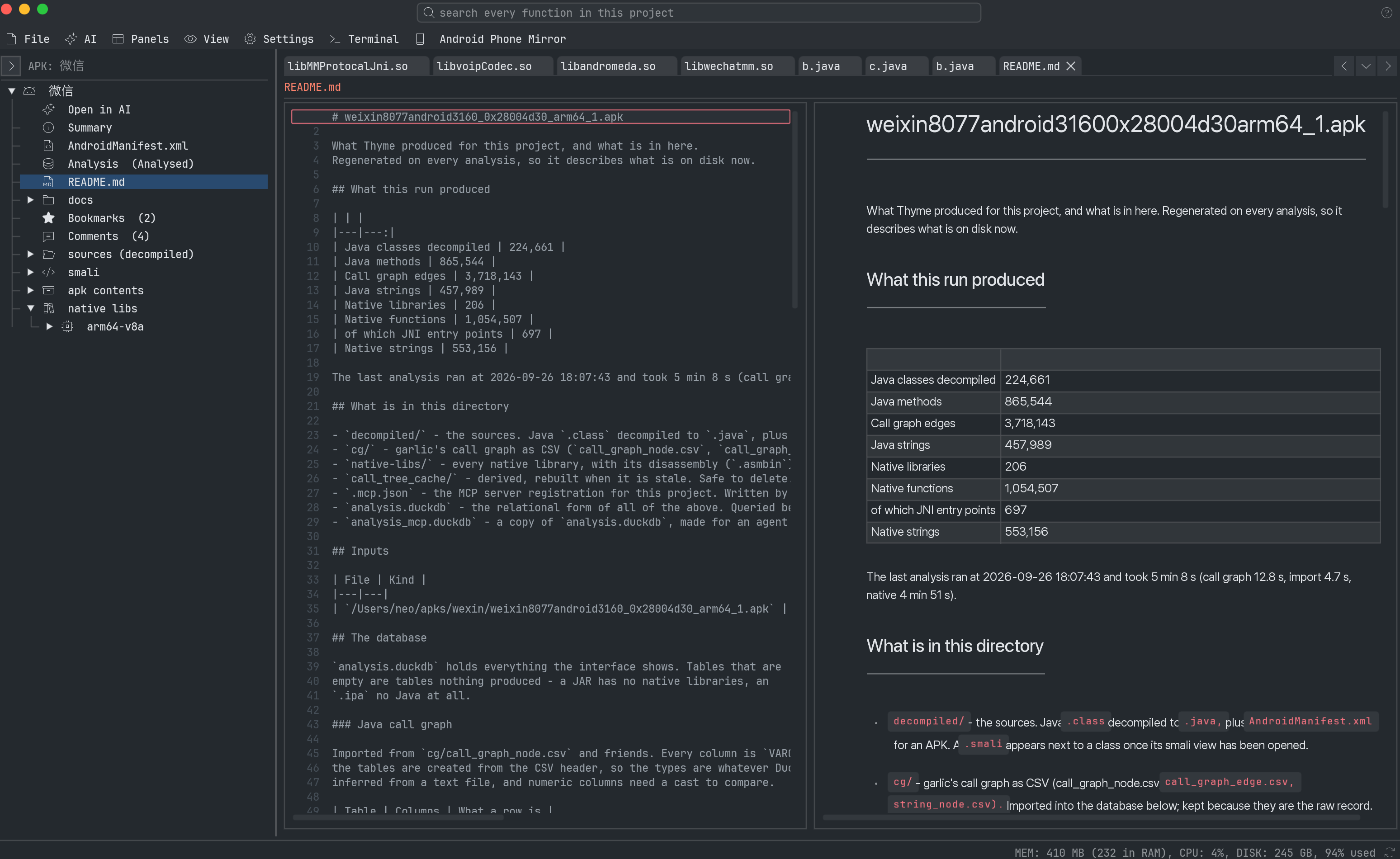
Task: Open the Settings menu
Action: pos(279,39)
